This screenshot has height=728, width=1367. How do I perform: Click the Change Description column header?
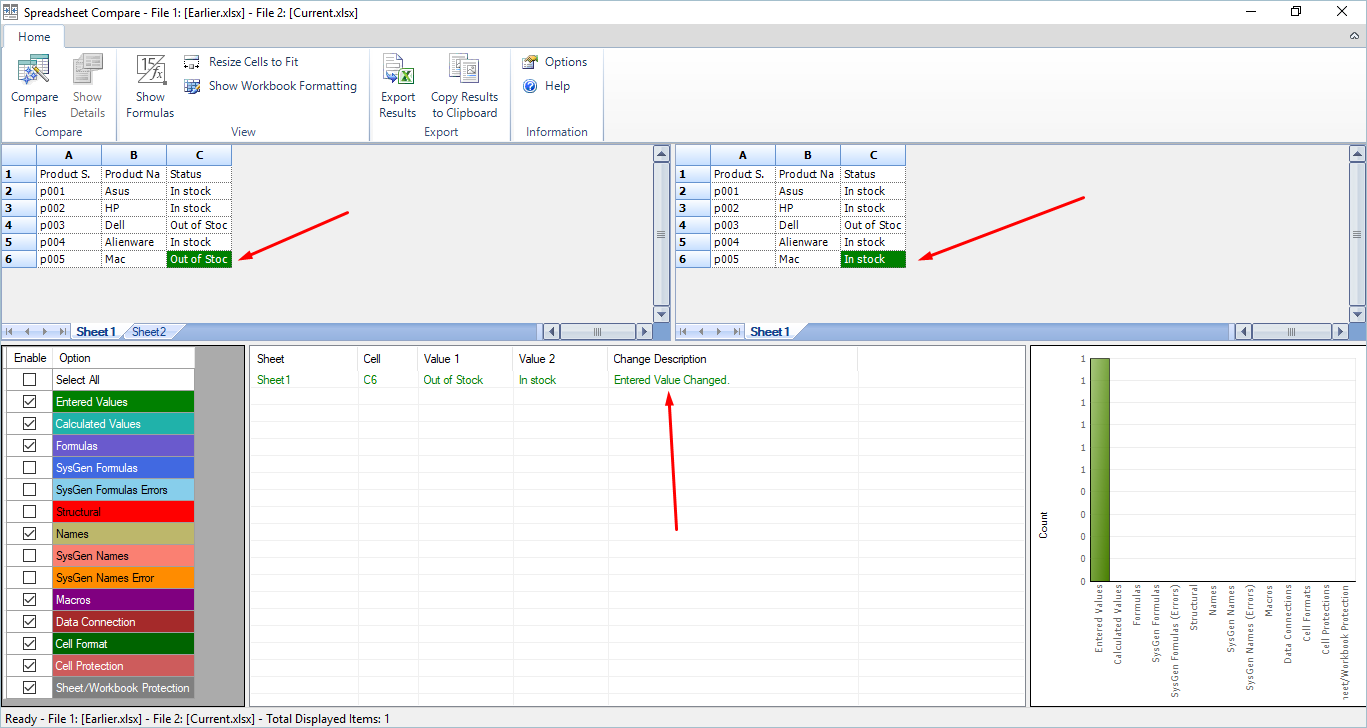pos(660,358)
